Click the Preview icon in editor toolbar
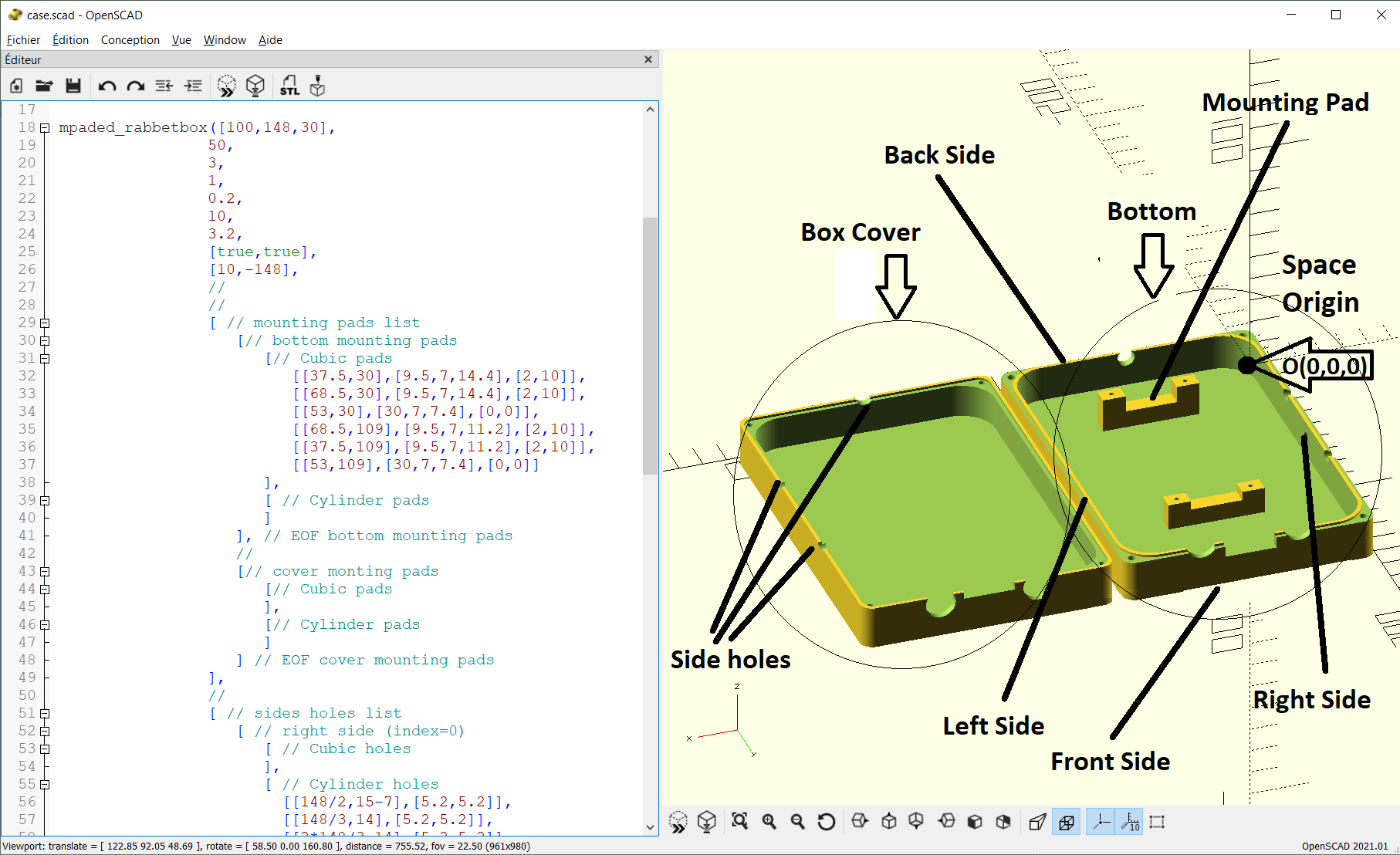The height and width of the screenshot is (855, 1400). point(226,86)
